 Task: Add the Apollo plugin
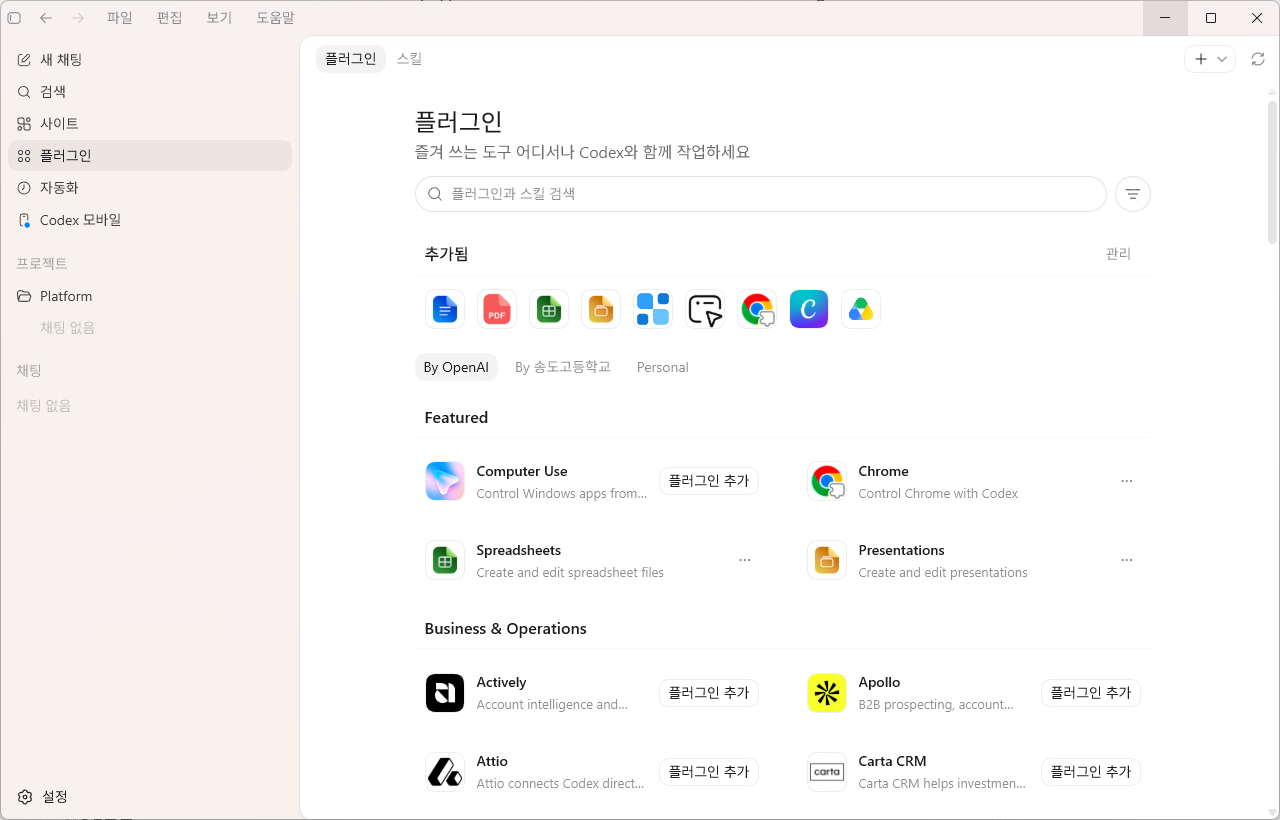1091,692
